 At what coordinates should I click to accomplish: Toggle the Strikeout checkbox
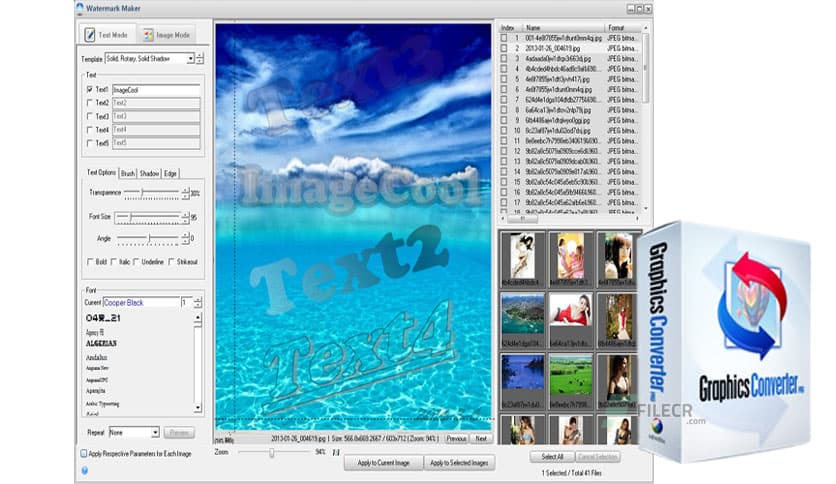tap(171, 262)
